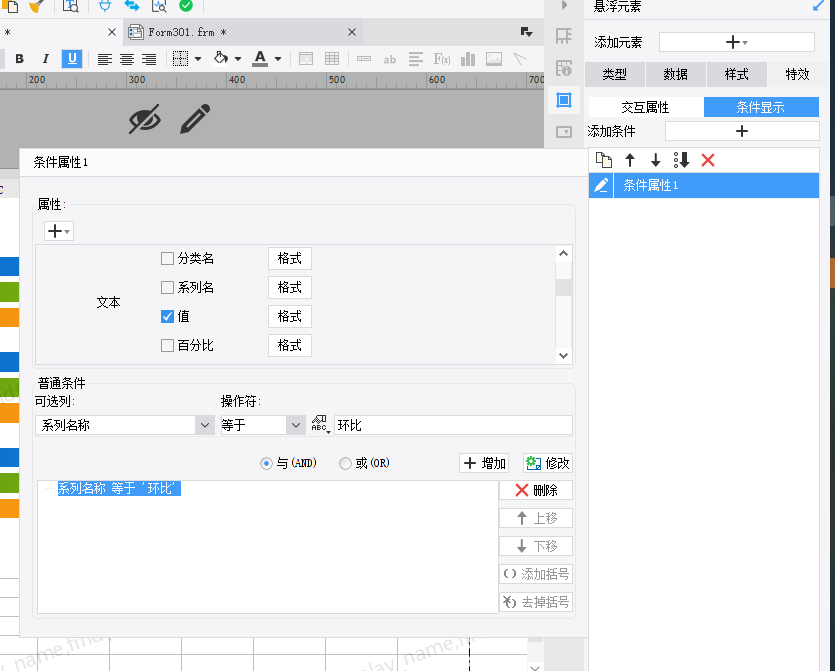Uncheck the 值 checkbox
The height and width of the screenshot is (671, 835).
167,316
